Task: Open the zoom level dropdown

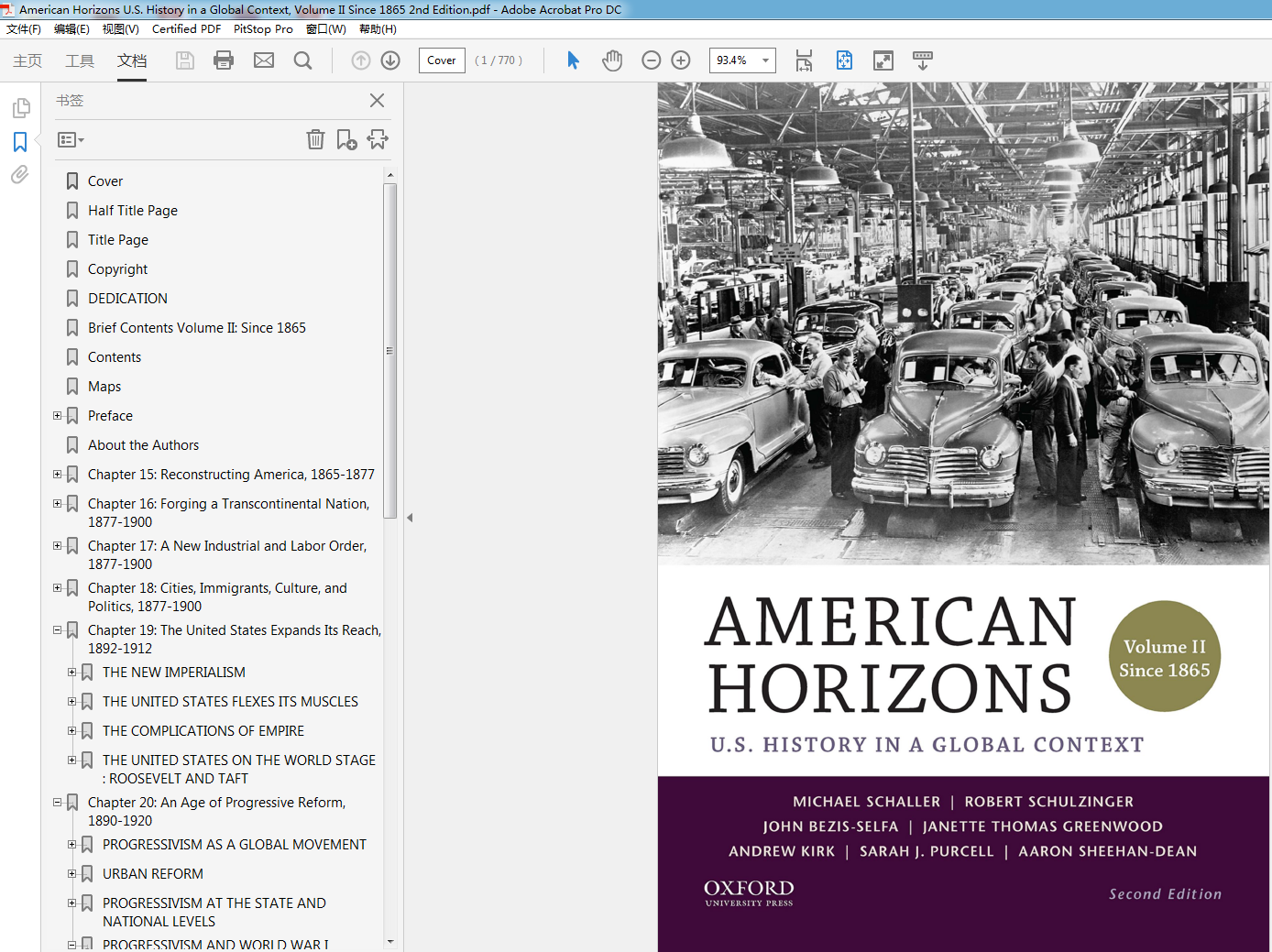Action: tap(765, 60)
